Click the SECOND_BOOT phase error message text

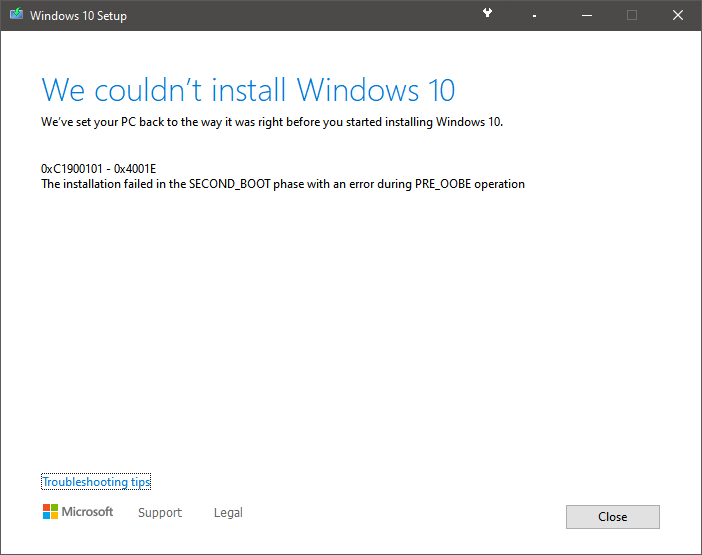(283, 184)
